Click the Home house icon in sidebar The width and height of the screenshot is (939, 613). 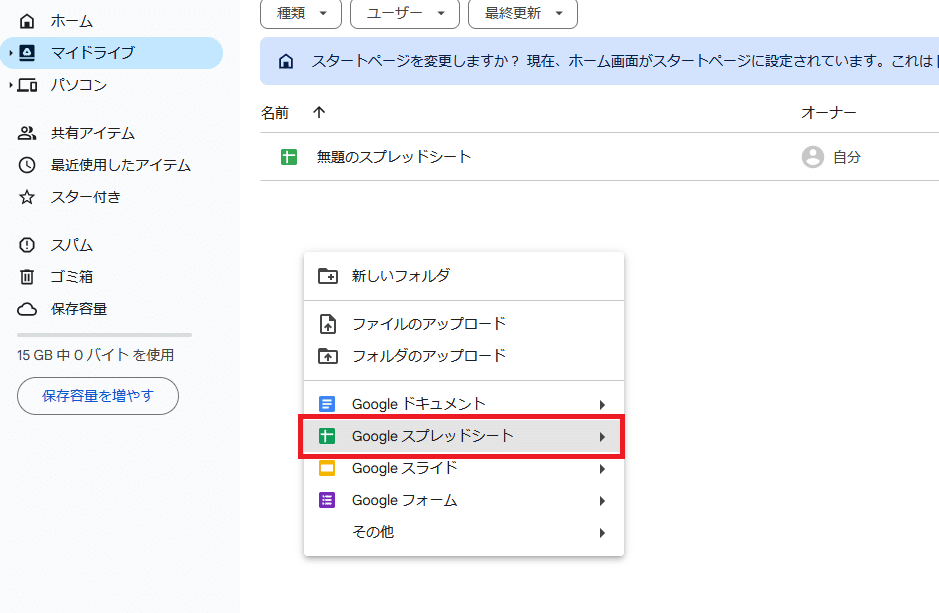tap(27, 21)
